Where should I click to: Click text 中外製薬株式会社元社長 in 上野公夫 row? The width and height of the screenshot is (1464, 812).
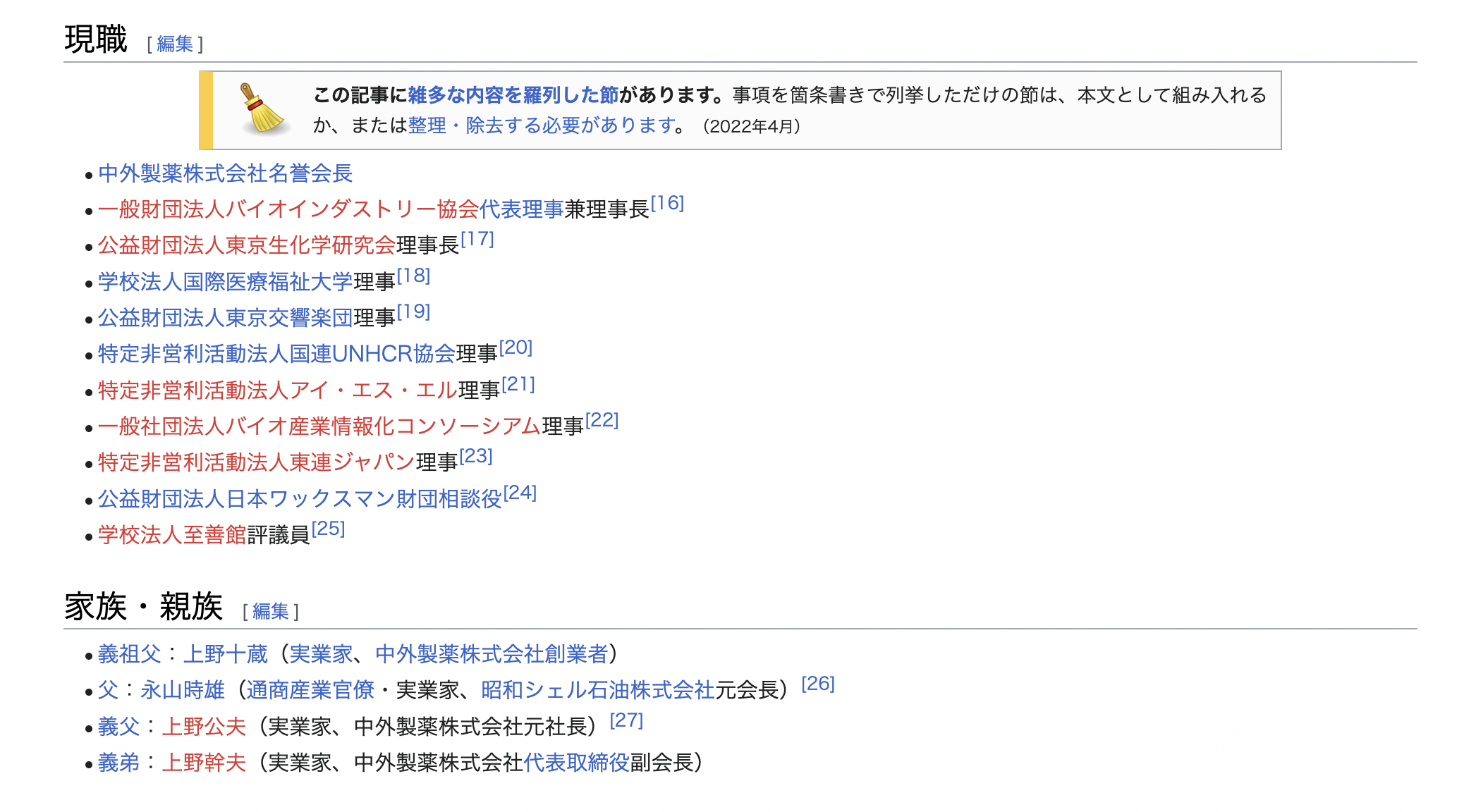[x=470, y=727]
